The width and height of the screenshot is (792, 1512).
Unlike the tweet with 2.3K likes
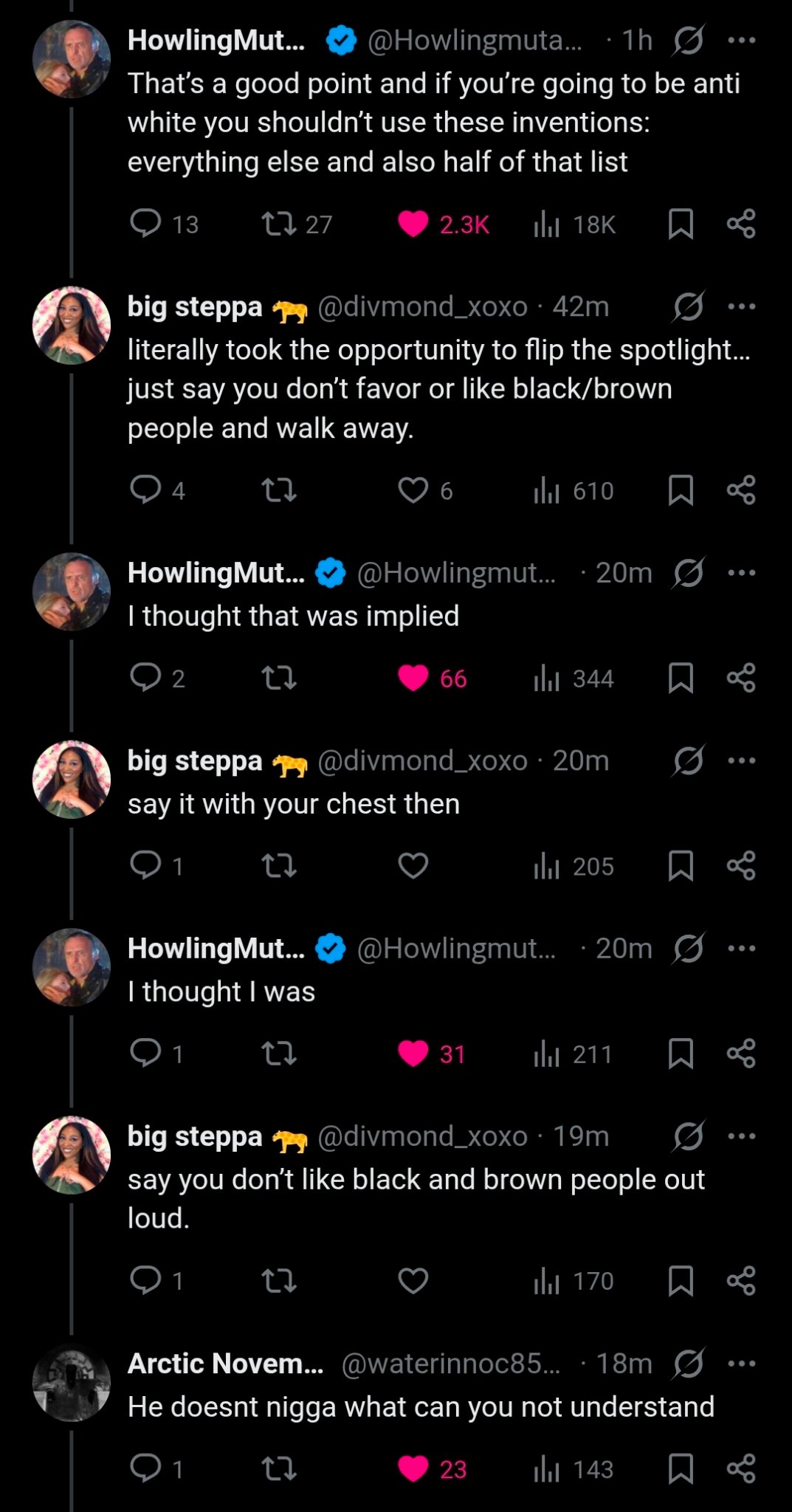[x=413, y=224]
